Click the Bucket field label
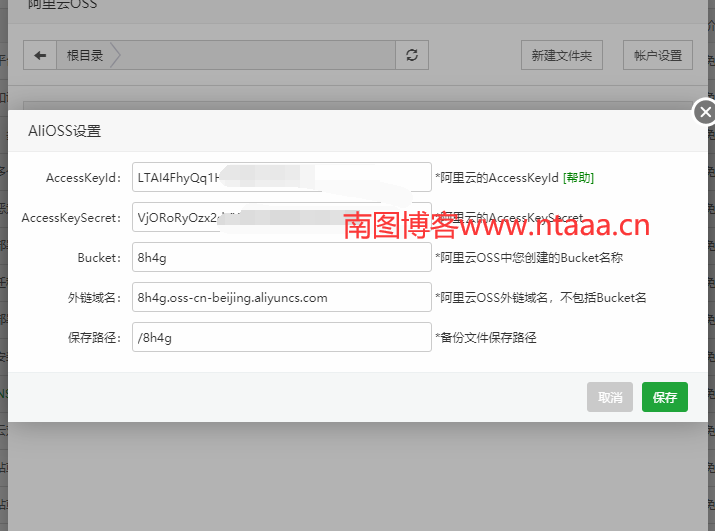Viewport: 715px width, 531px height. coord(99,258)
